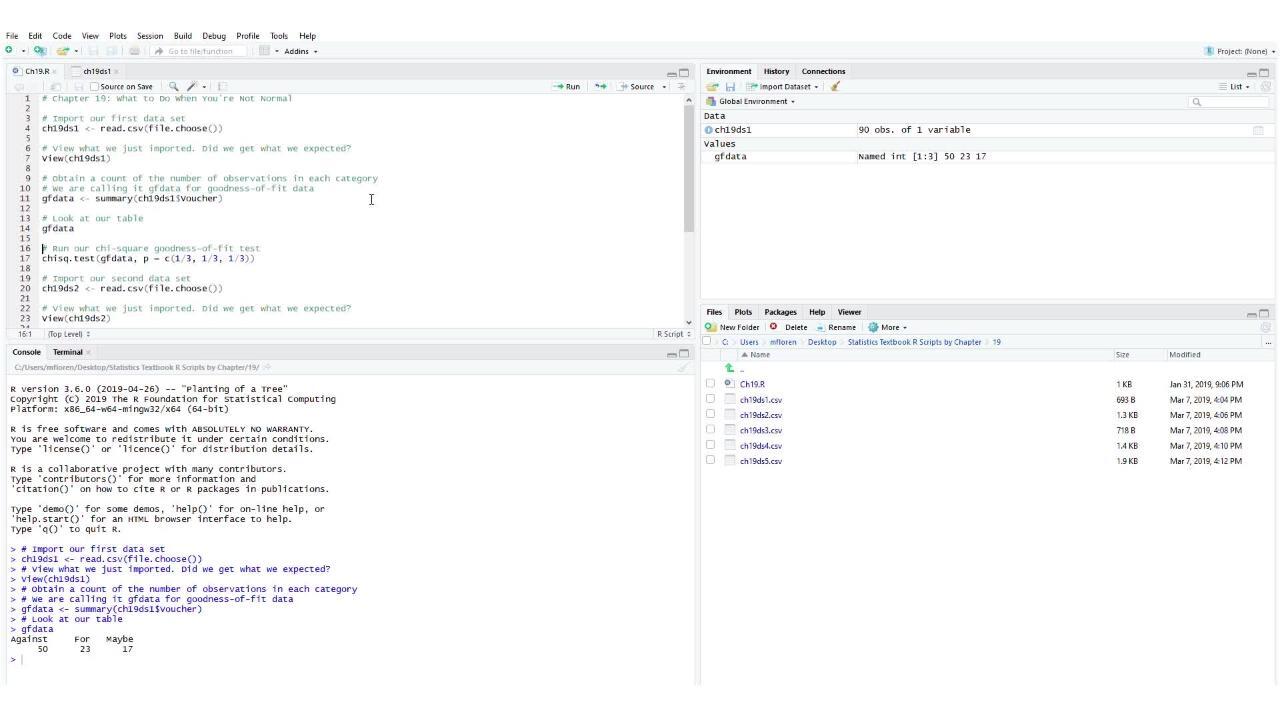The height and width of the screenshot is (720, 1280).
Task: Click the load workspace folder icon in Environment
Action: pyautogui.click(x=713, y=87)
